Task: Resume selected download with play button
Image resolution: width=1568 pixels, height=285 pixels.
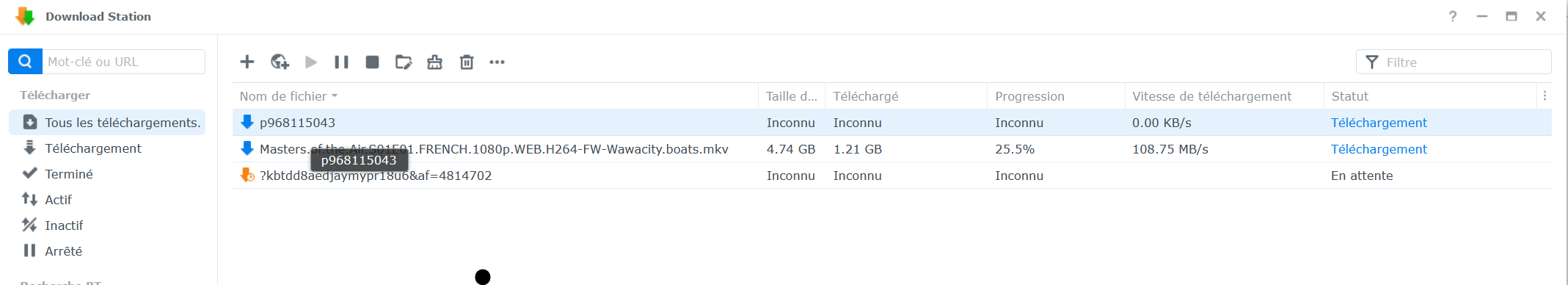Action: (311, 62)
